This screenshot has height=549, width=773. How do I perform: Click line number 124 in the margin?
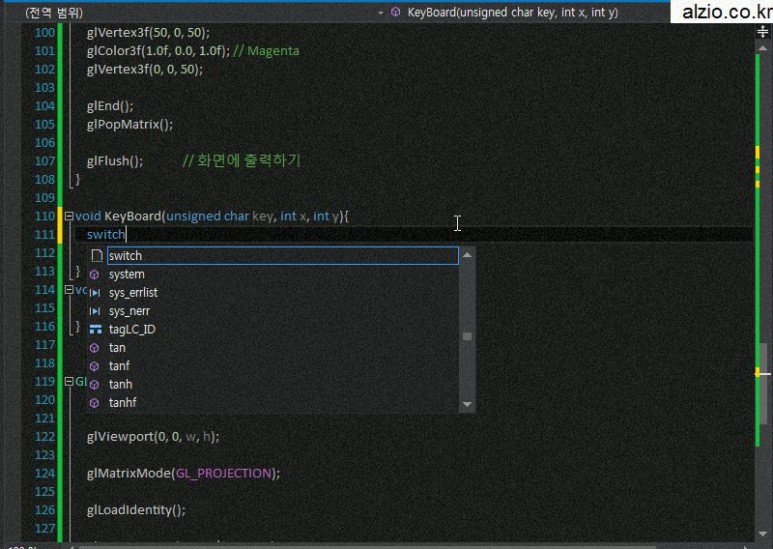[45, 474]
